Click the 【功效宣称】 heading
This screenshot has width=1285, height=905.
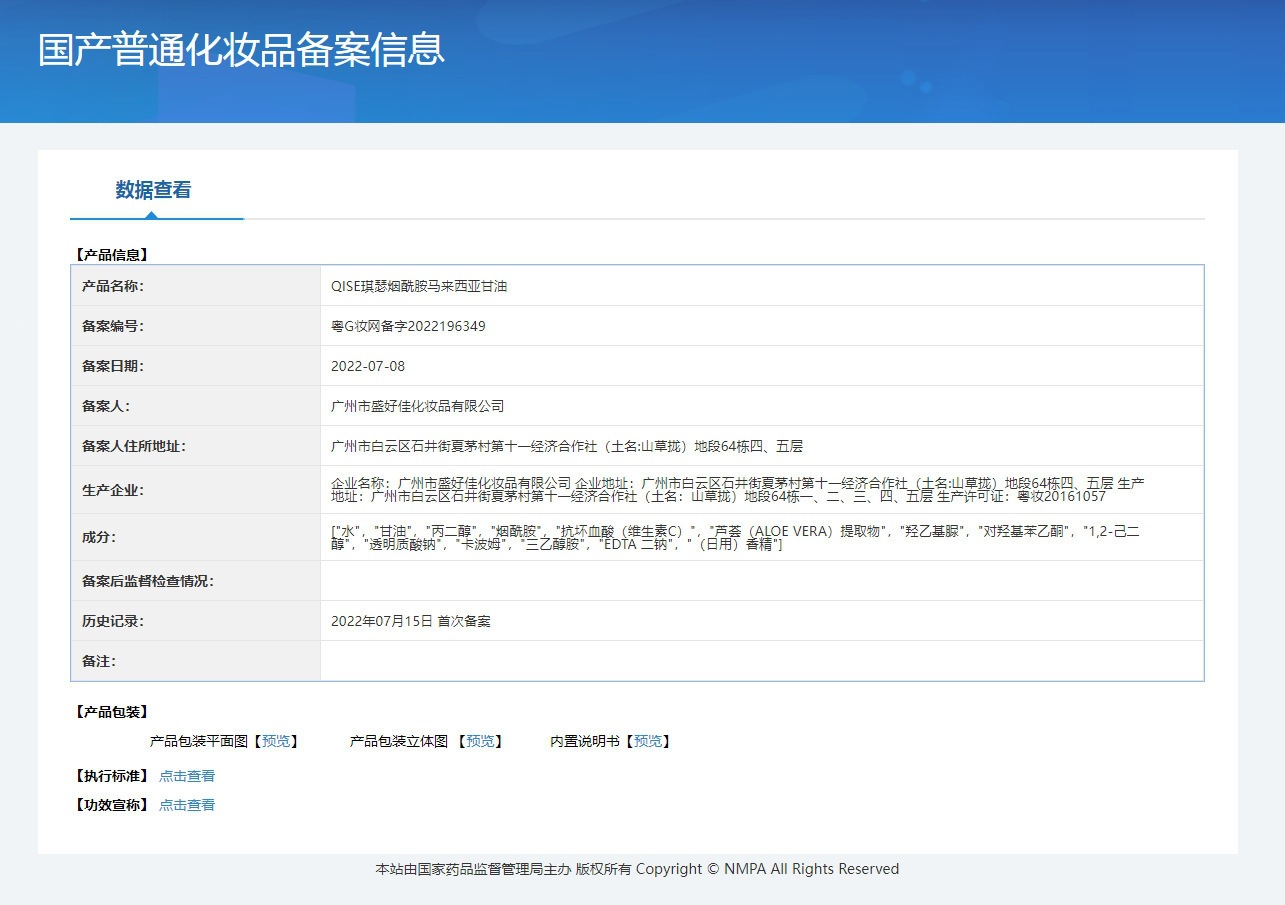click(111, 805)
